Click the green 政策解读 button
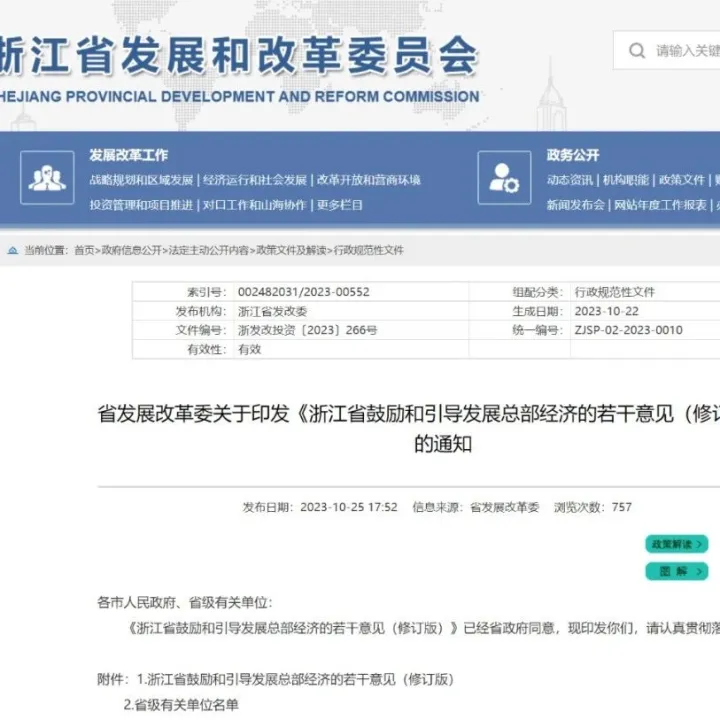The image size is (720, 720). (676, 544)
